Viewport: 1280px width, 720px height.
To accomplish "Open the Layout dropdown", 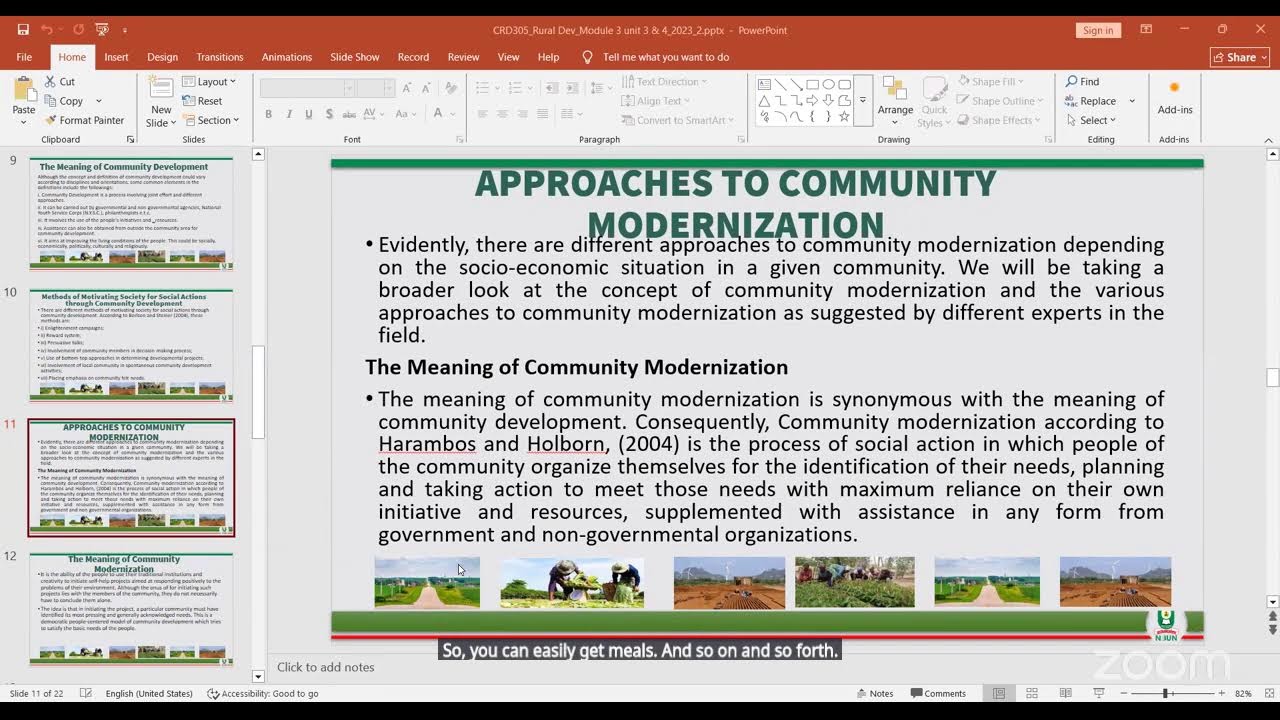I will pyautogui.click(x=209, y=82).
